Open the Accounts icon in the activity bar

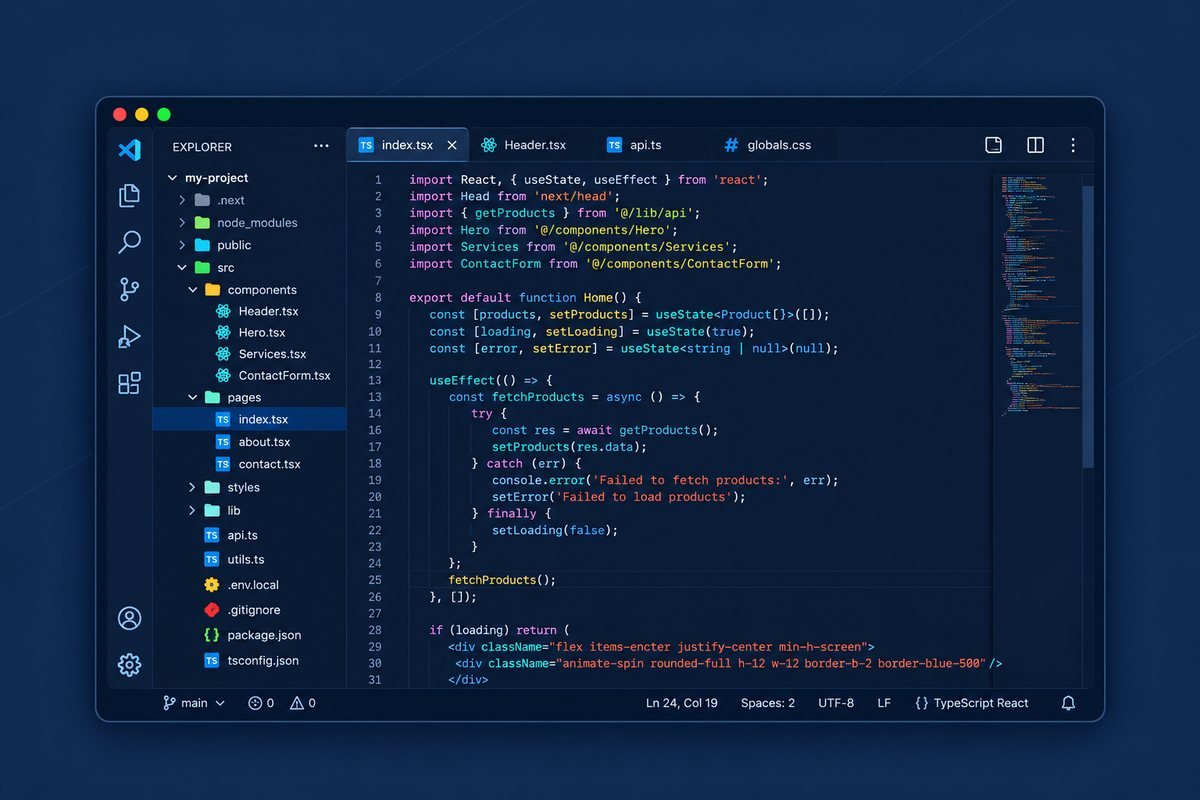[x=129, y=618]
